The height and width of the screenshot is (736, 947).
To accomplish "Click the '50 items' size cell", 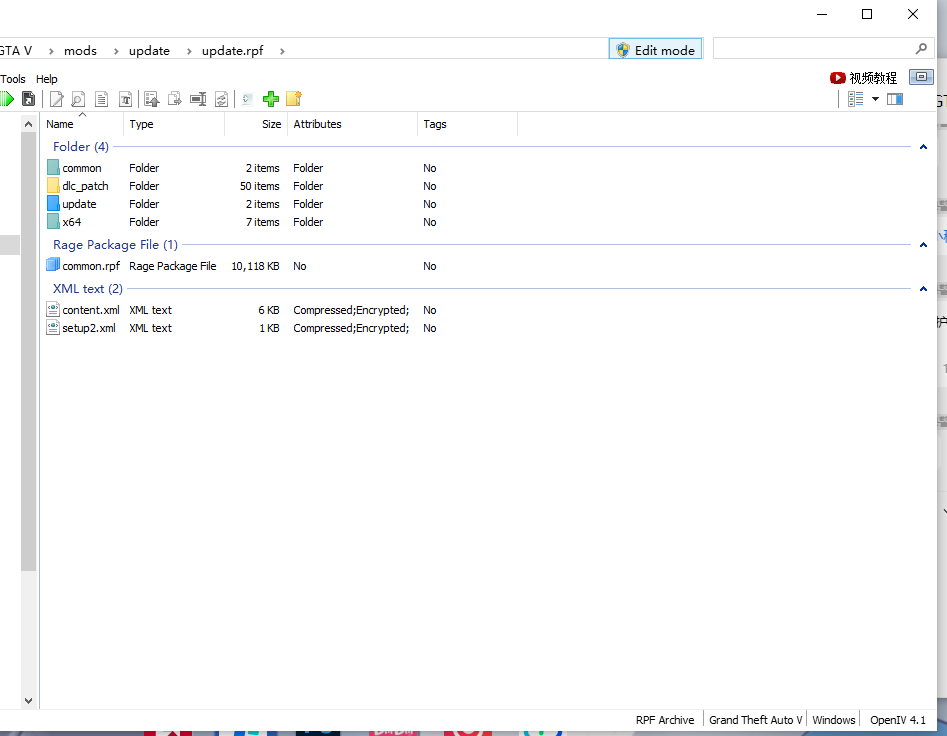I will (260, 186).
